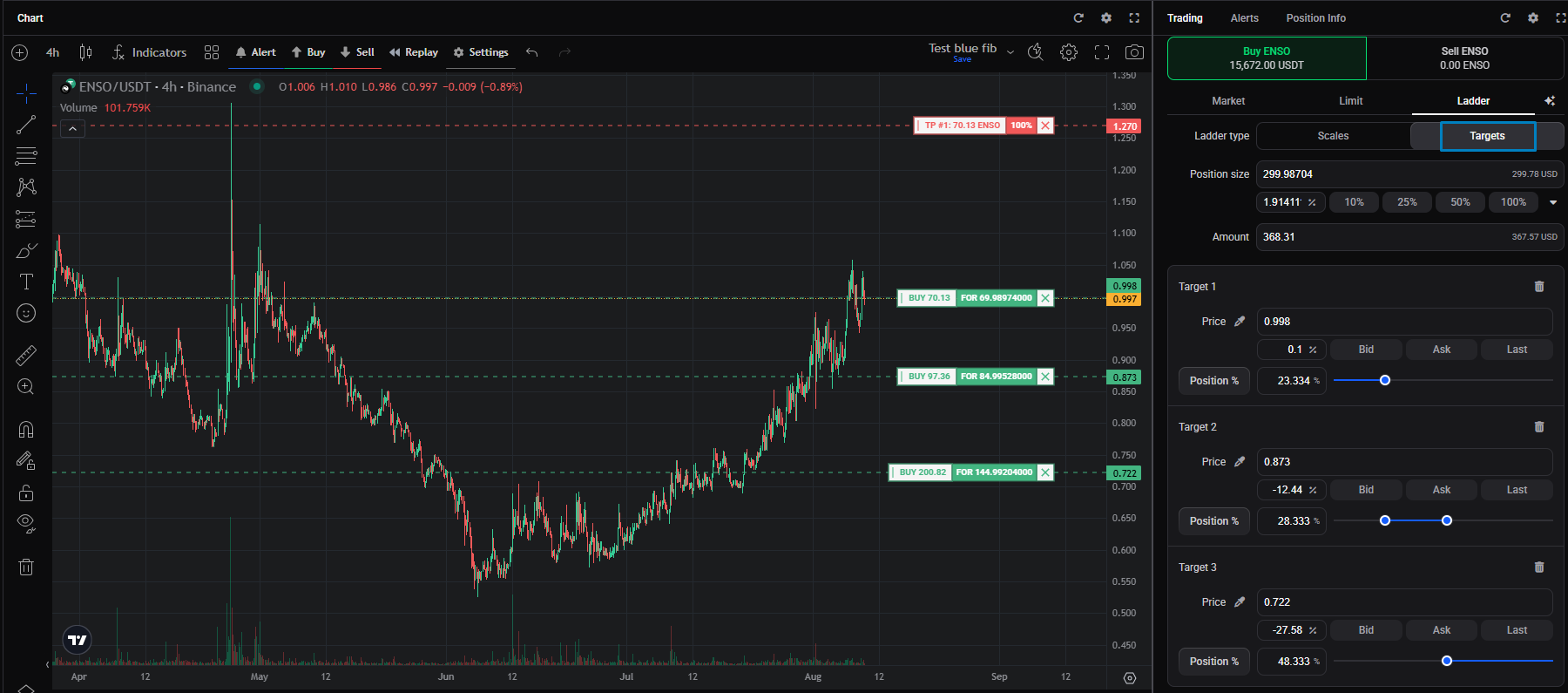Click the Buy ENSO button

[x=1267, y=58]
